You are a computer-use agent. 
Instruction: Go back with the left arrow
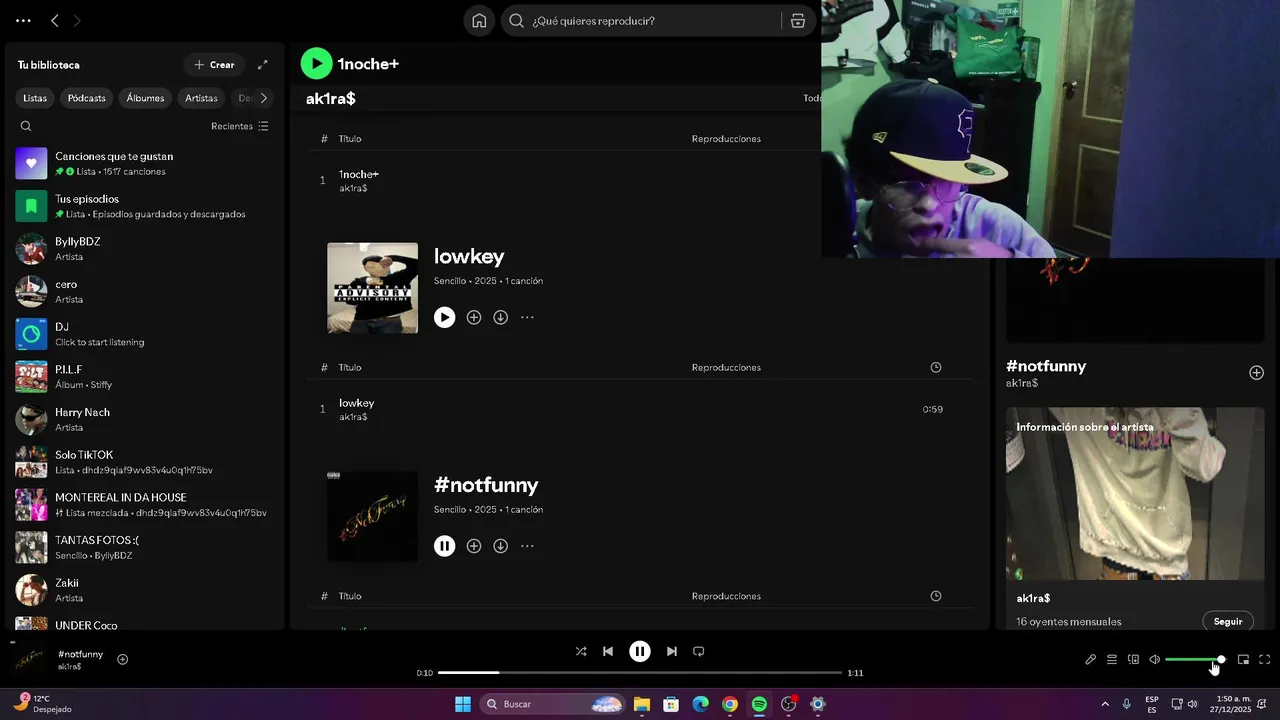pos(55,20)
